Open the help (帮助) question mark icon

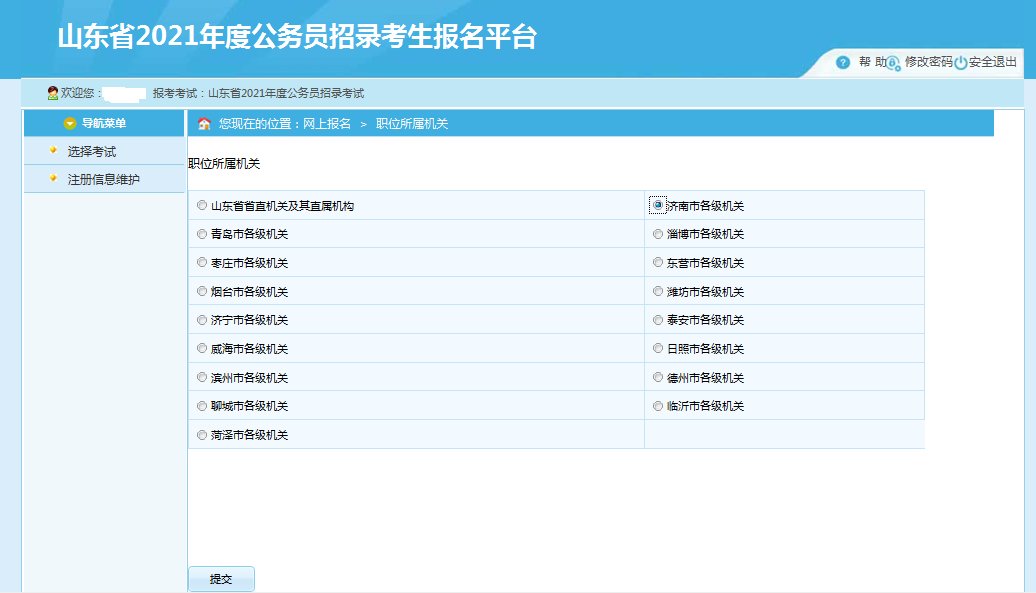coord(843,62)
